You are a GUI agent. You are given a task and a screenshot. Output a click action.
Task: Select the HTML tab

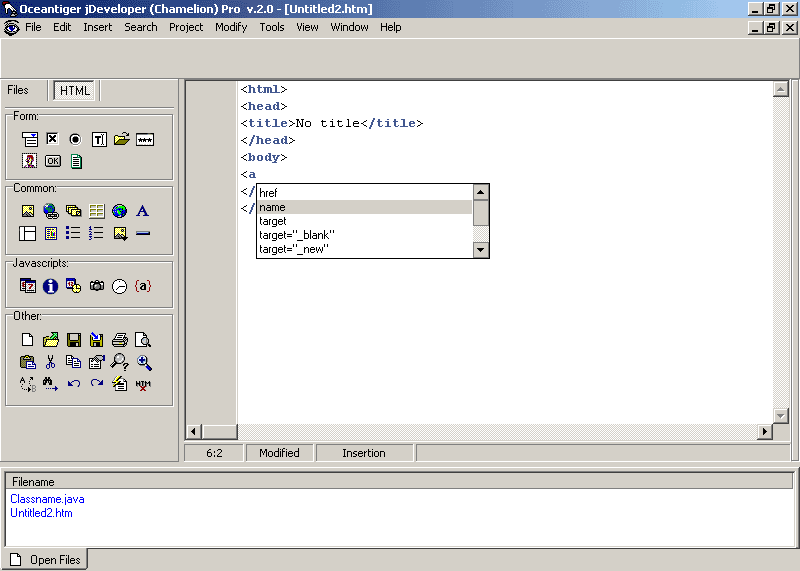tap(74, 91)
